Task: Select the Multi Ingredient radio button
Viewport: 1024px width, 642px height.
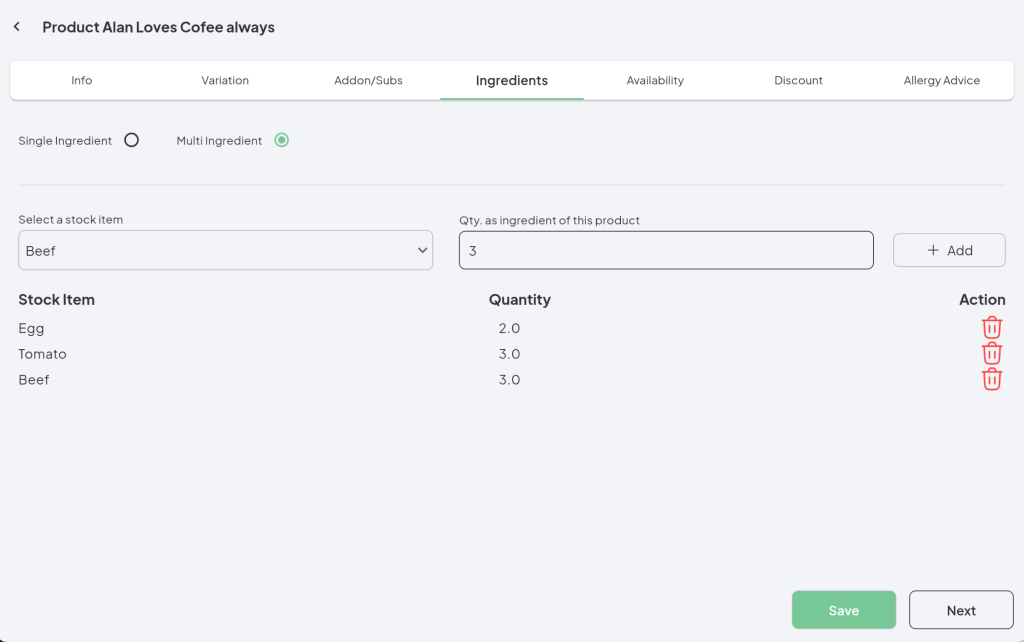Action: pyautogui.click(x=281, y=140)
